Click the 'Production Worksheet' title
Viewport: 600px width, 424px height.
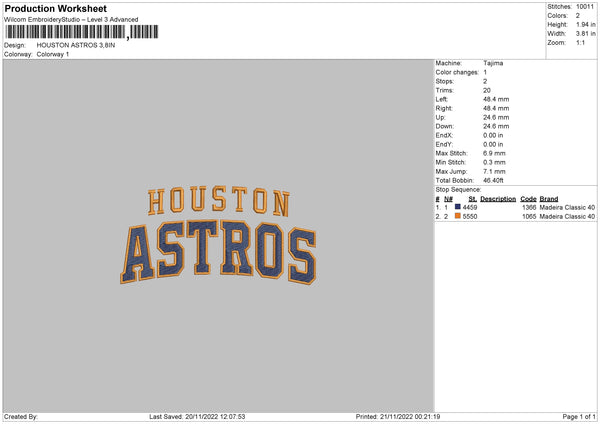click(55, 8)
